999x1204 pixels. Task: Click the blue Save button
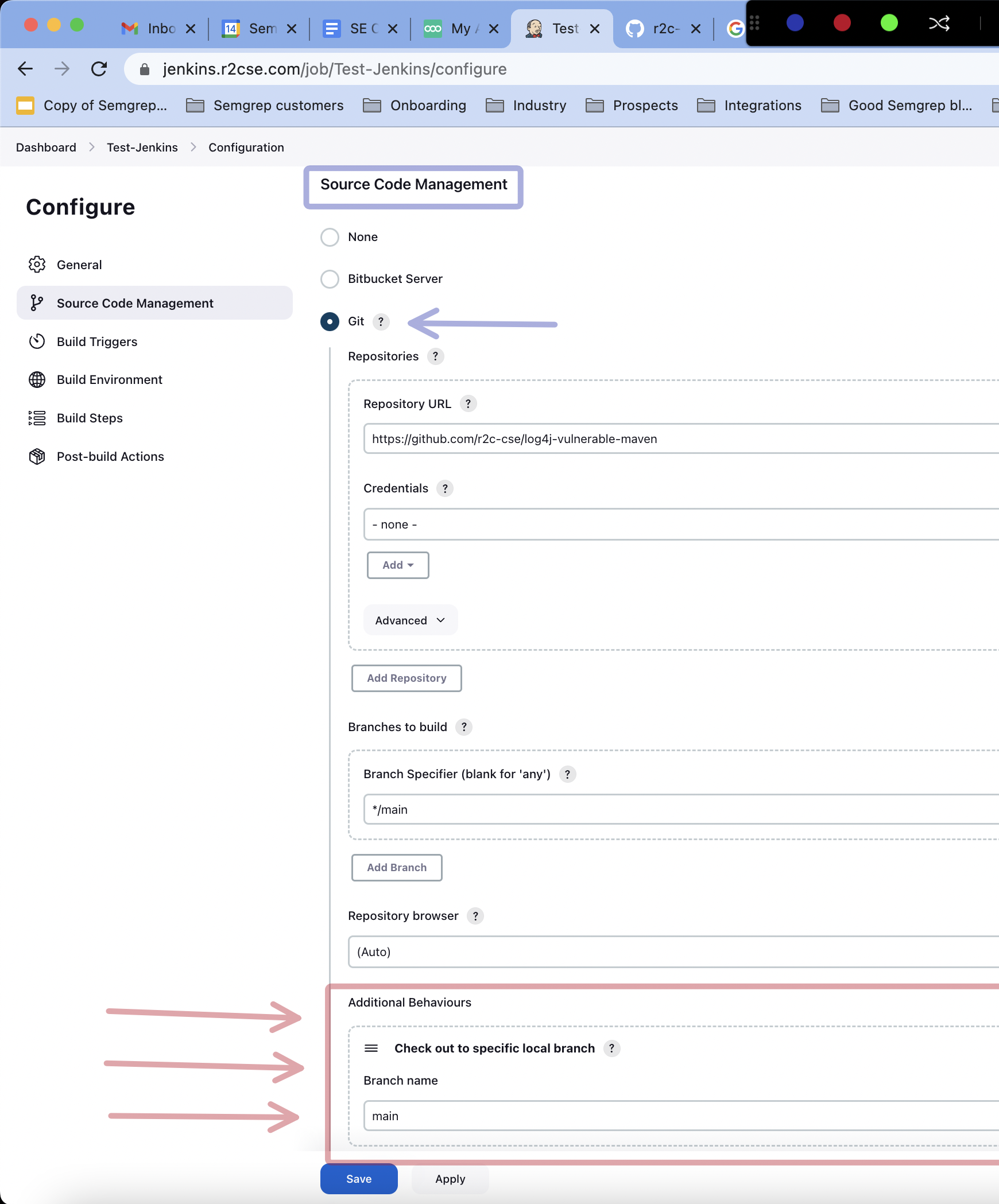pos(359,1179)
